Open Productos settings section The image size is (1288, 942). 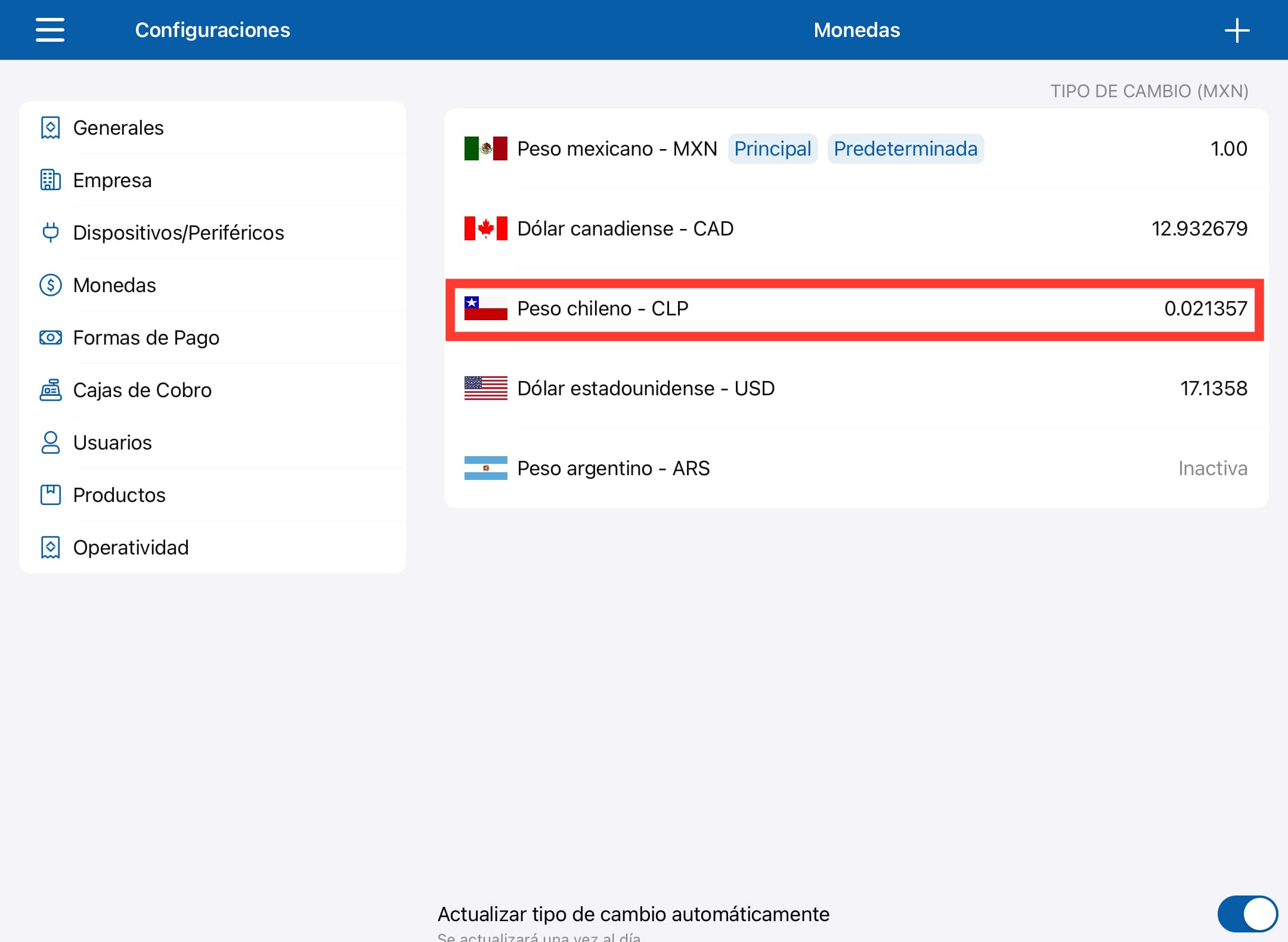213,495
